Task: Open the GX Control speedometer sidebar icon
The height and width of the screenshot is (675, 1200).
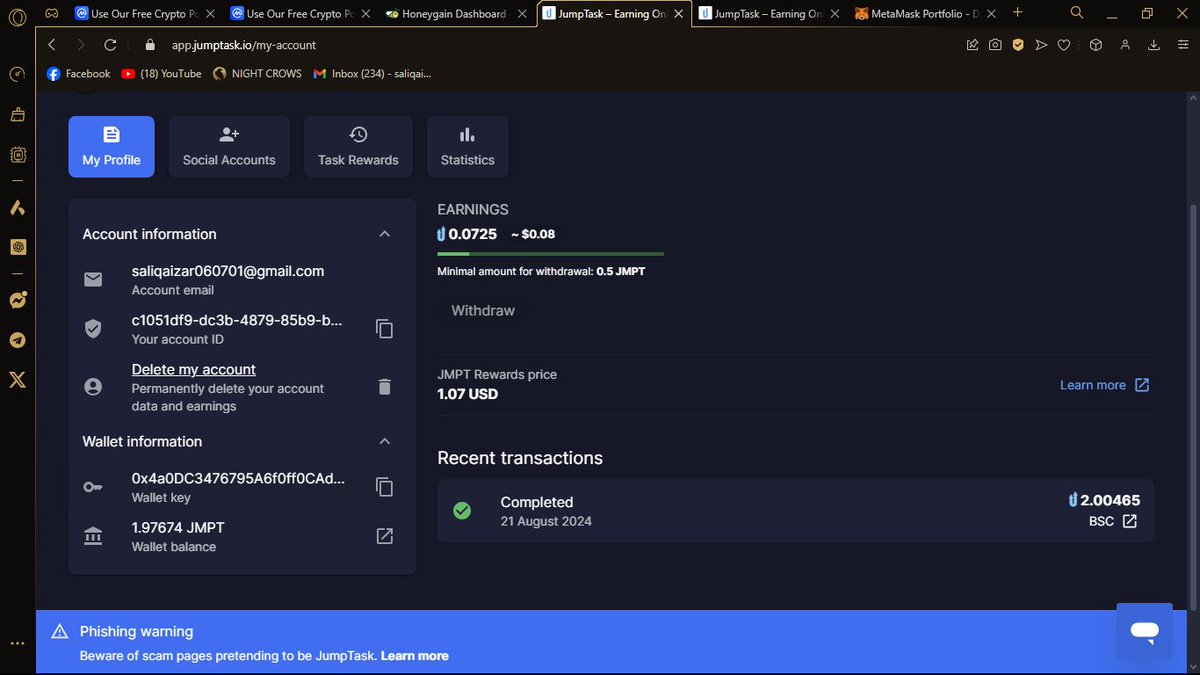Action: pyautogui.click(x=17, y=75)
